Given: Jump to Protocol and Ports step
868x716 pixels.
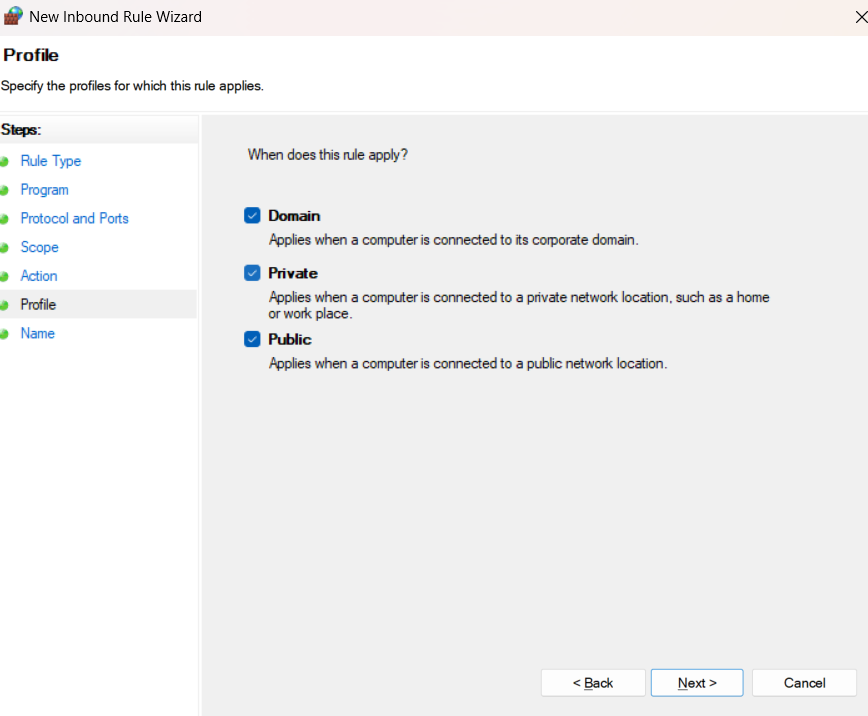Looking at the screenshot, I should (x=75, y=219).
